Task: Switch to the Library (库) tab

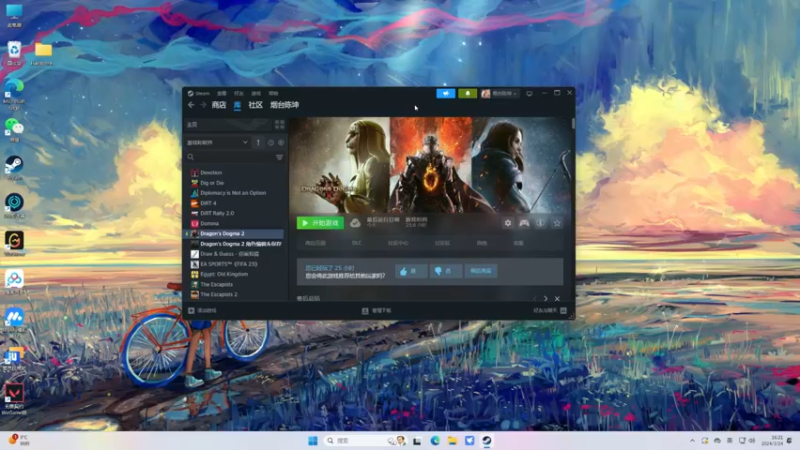Action: tap(237, 105)
